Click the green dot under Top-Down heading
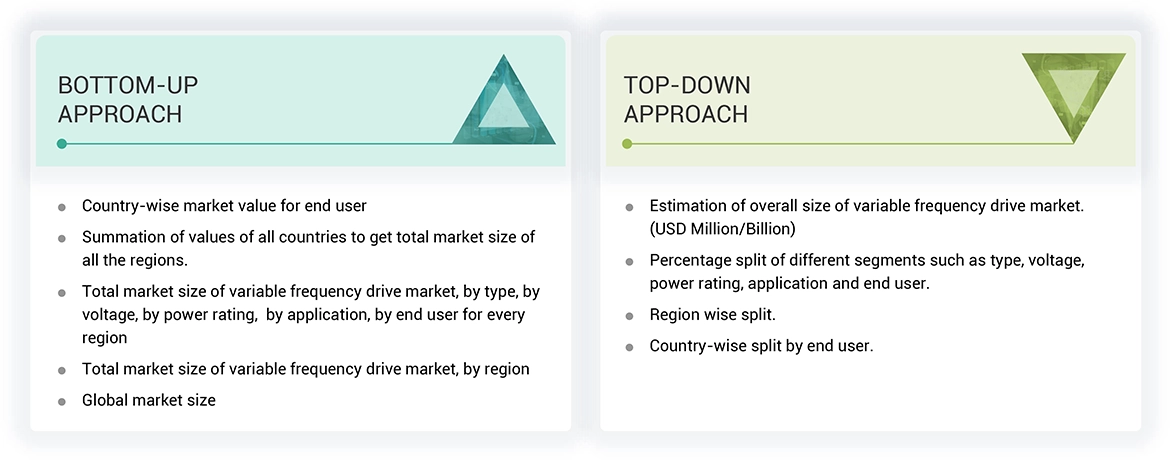This screenshot has width=1170, height=460. point(627,144)
